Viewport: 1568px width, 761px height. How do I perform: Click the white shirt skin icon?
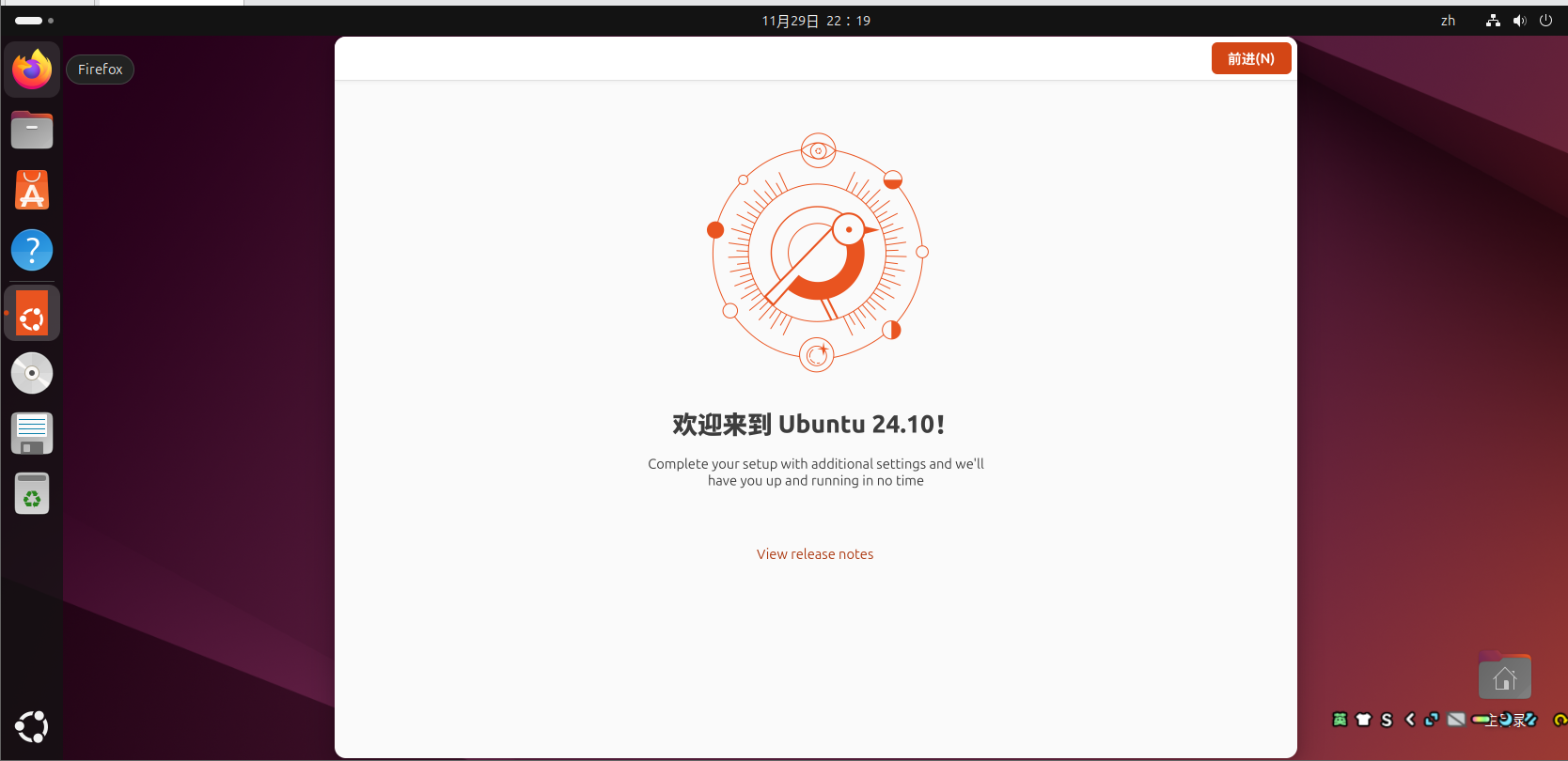(1363, 720)
